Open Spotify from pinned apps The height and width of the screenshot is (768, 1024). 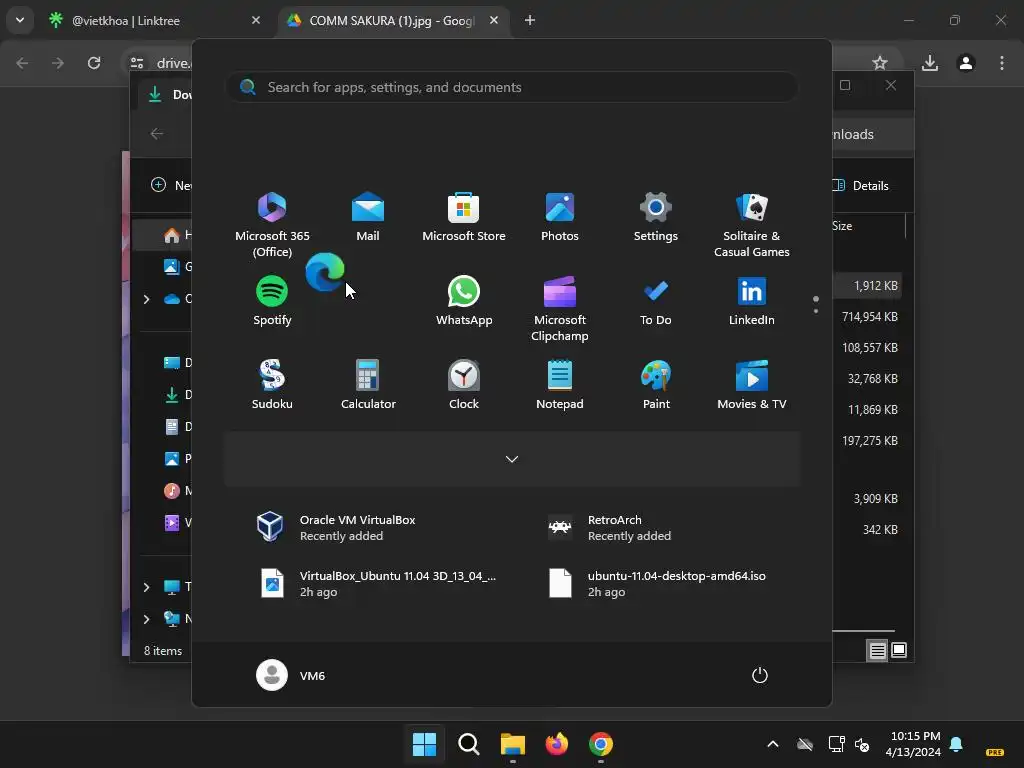(x=272, y=301)
